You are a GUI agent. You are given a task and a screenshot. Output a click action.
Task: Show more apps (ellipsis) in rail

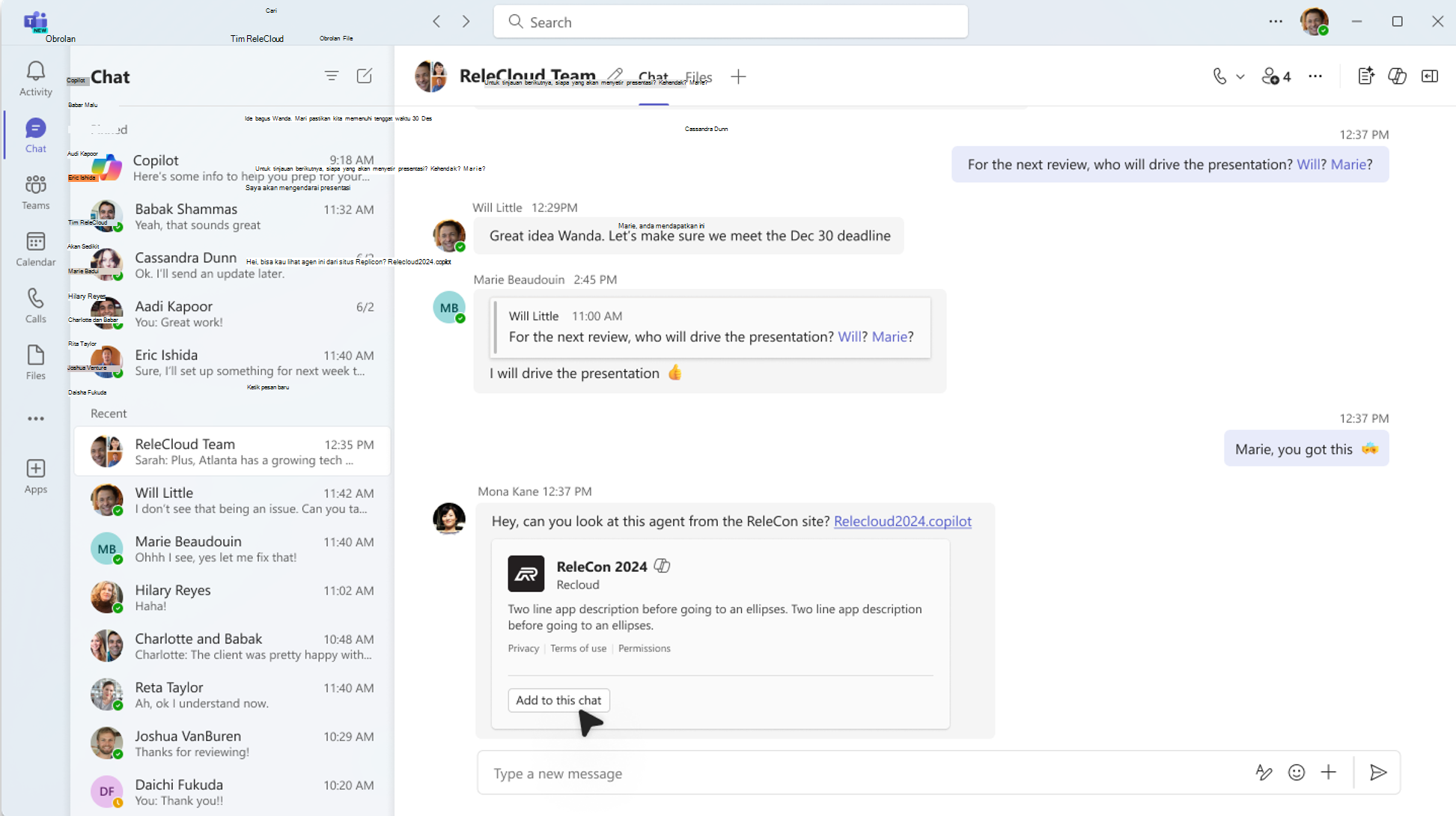[x=35, y=418]
